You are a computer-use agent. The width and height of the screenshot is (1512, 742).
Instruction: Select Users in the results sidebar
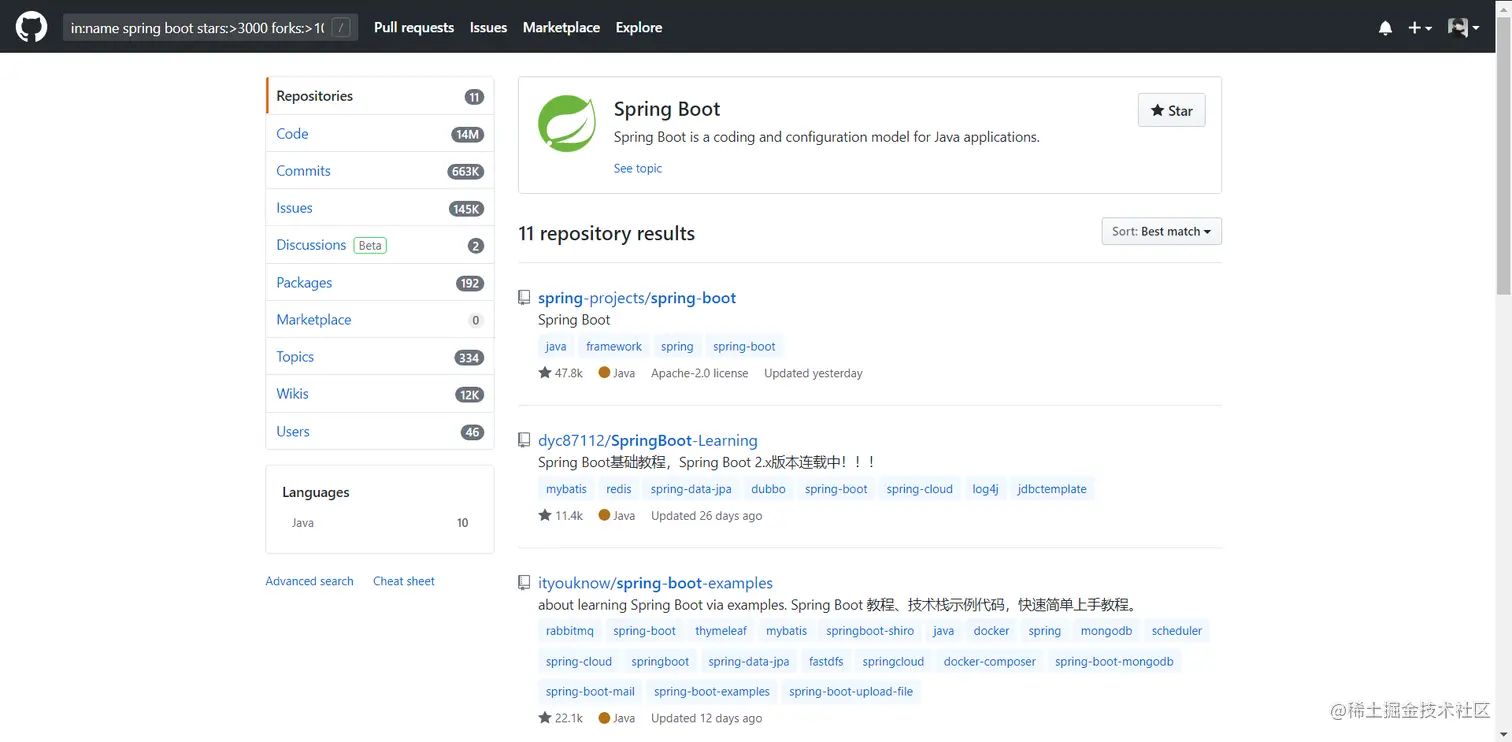[x=380, y=431]
